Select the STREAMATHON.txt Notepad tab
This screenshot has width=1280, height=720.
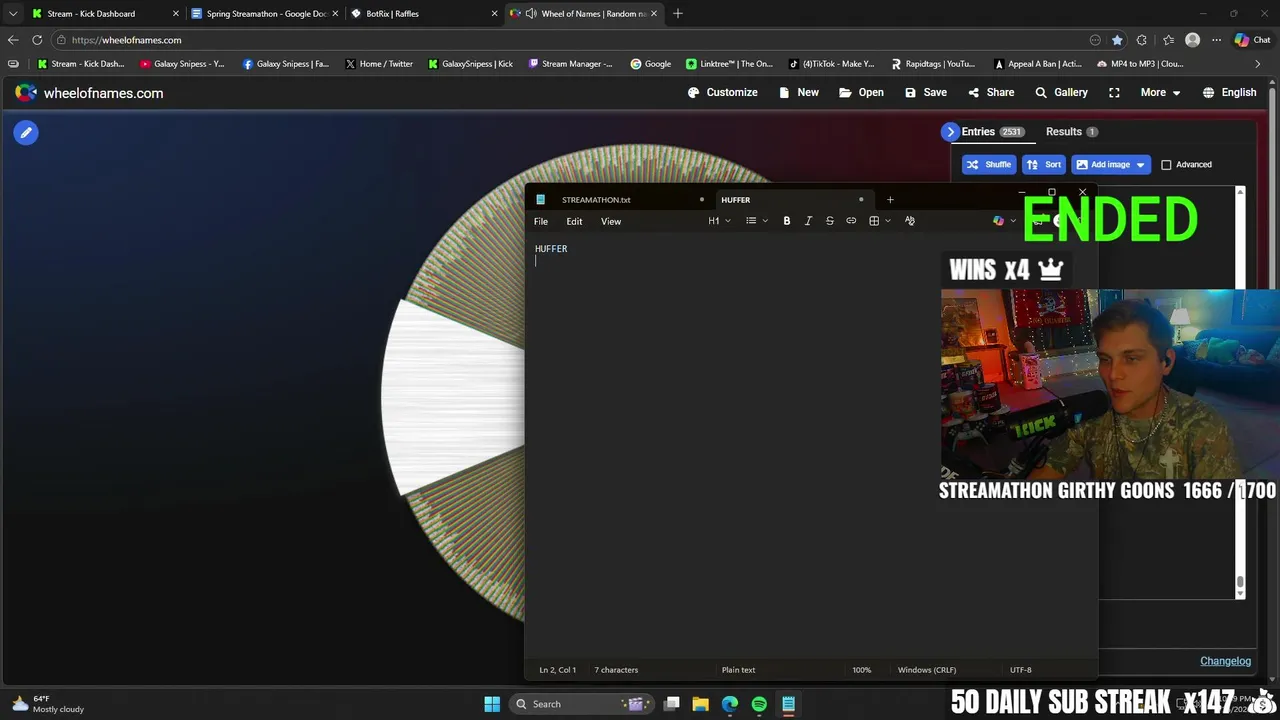click(596, 200)
